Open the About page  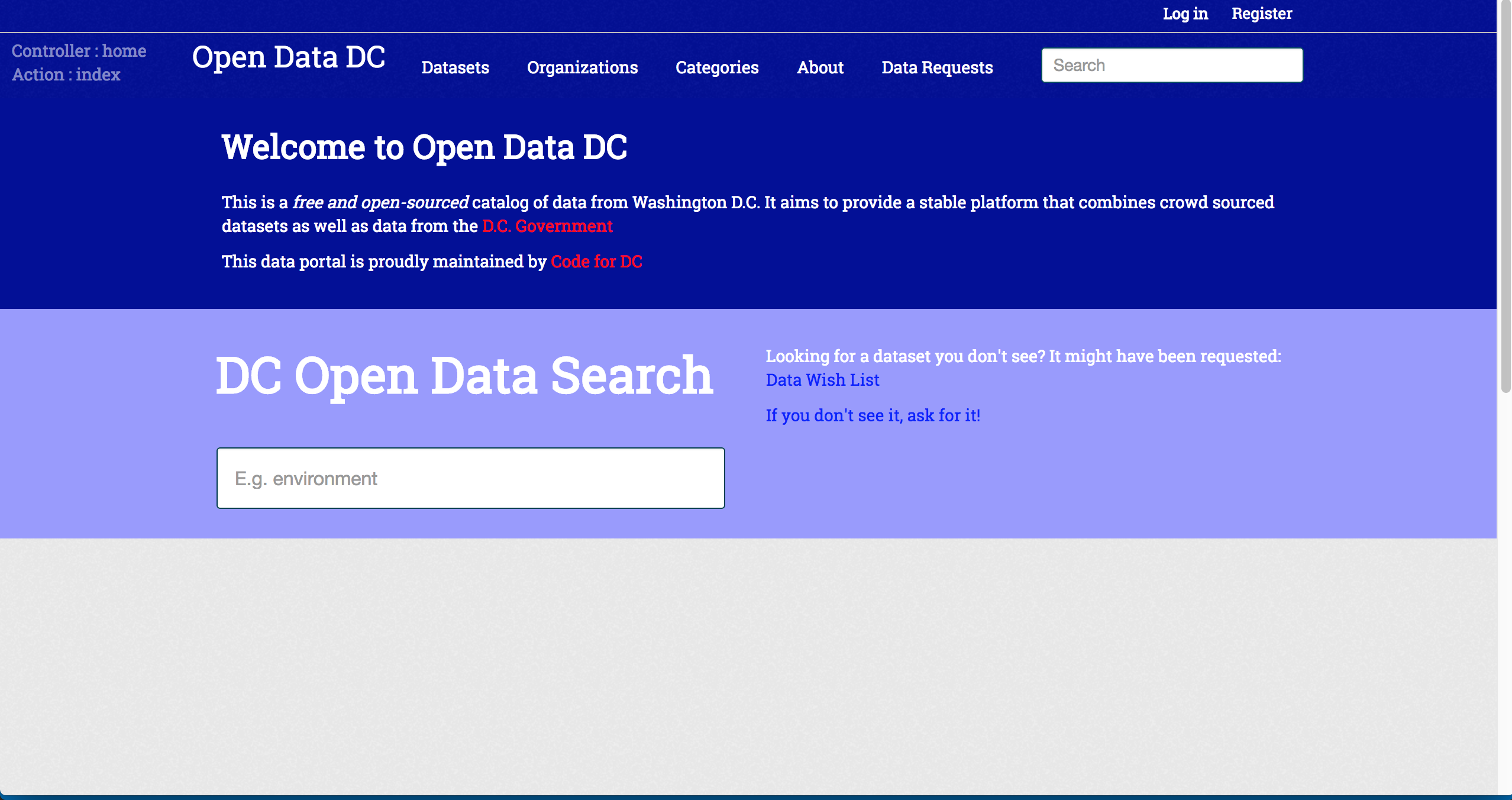[820, 67]
